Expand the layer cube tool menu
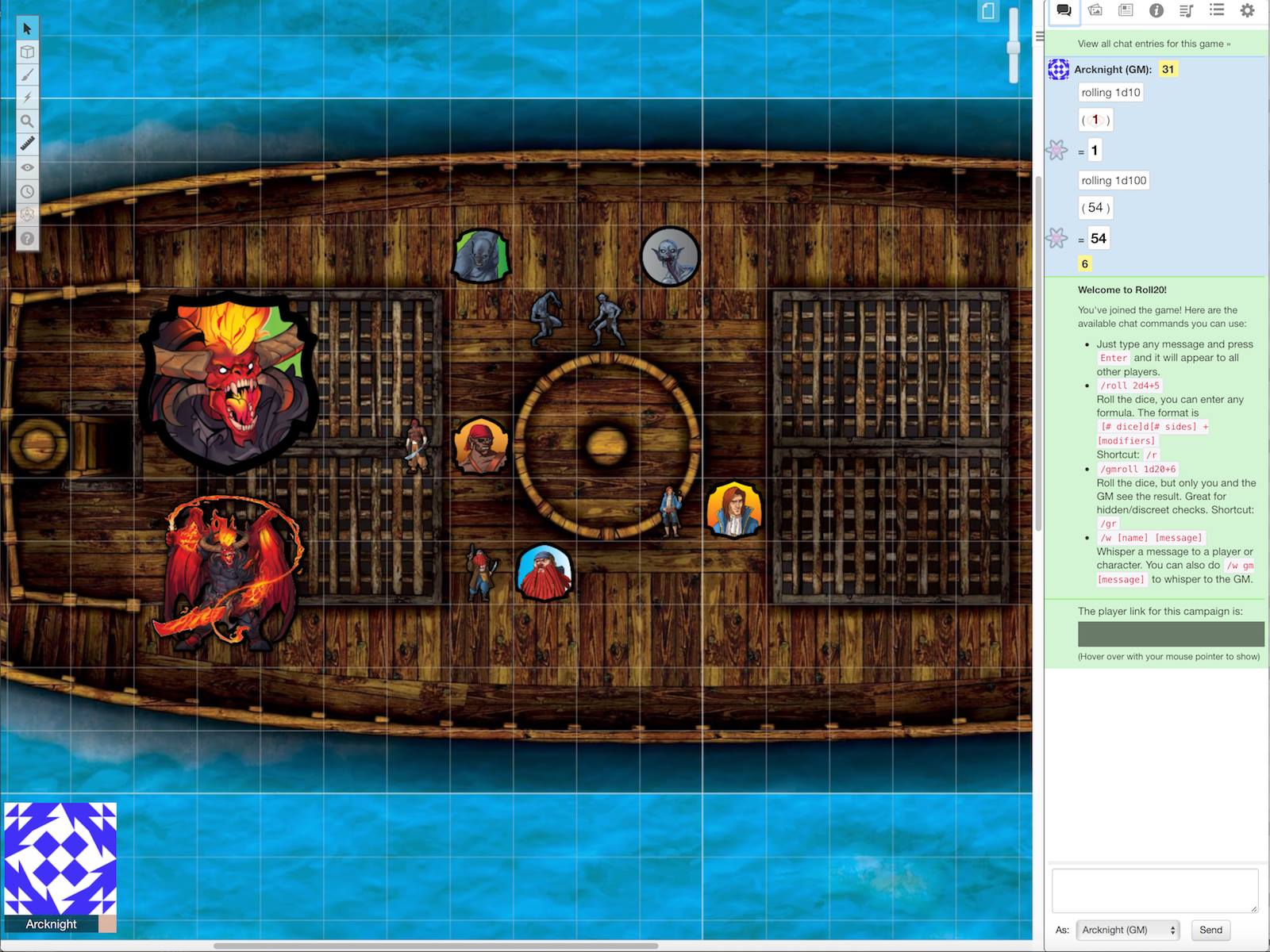Screen dimensions: 1270x952 click(27, 52)
